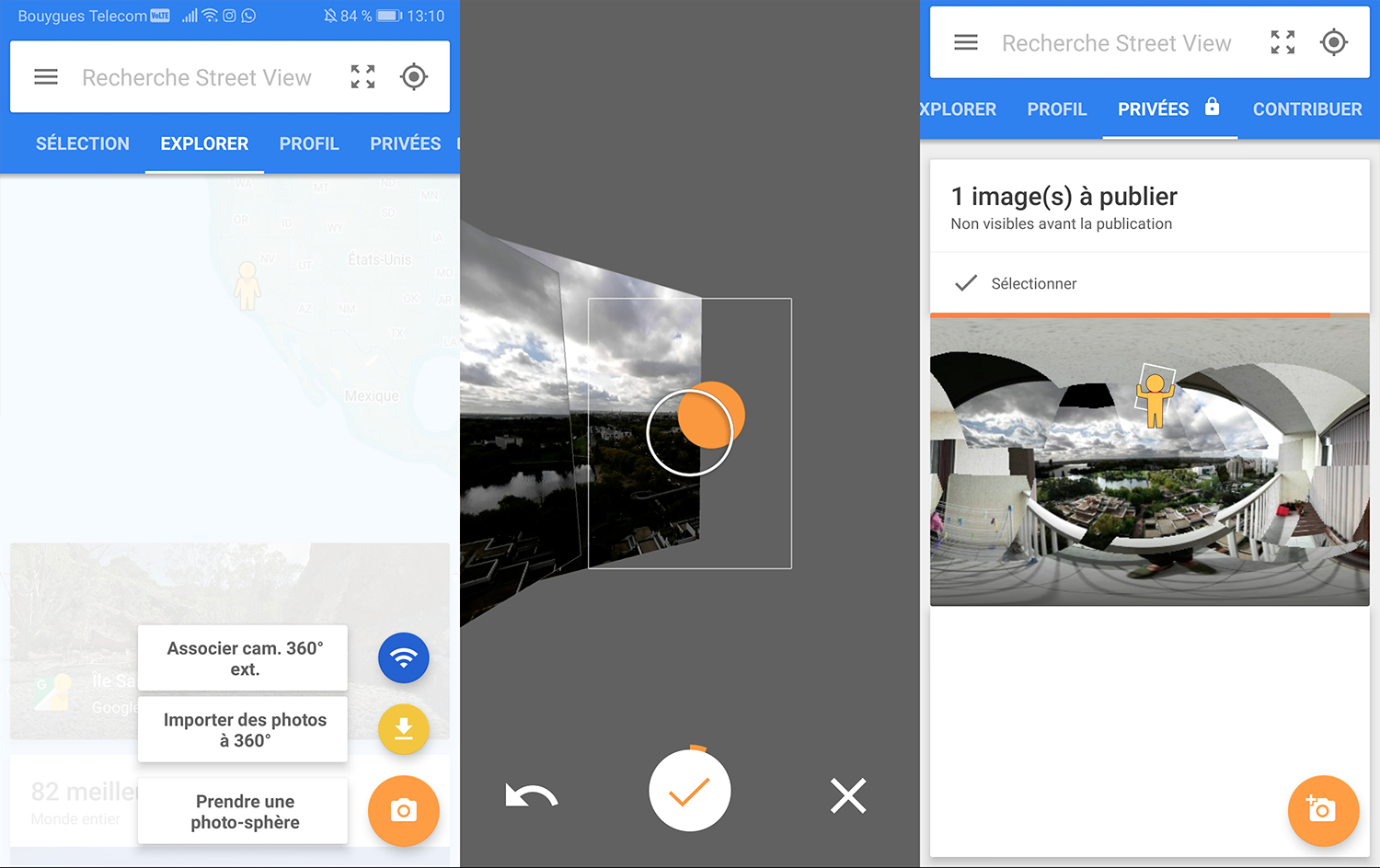The width and height of the screenshot is (1380, 868).
Task: Confirm capture with the orange checkmark button
Action: (689, 791)
